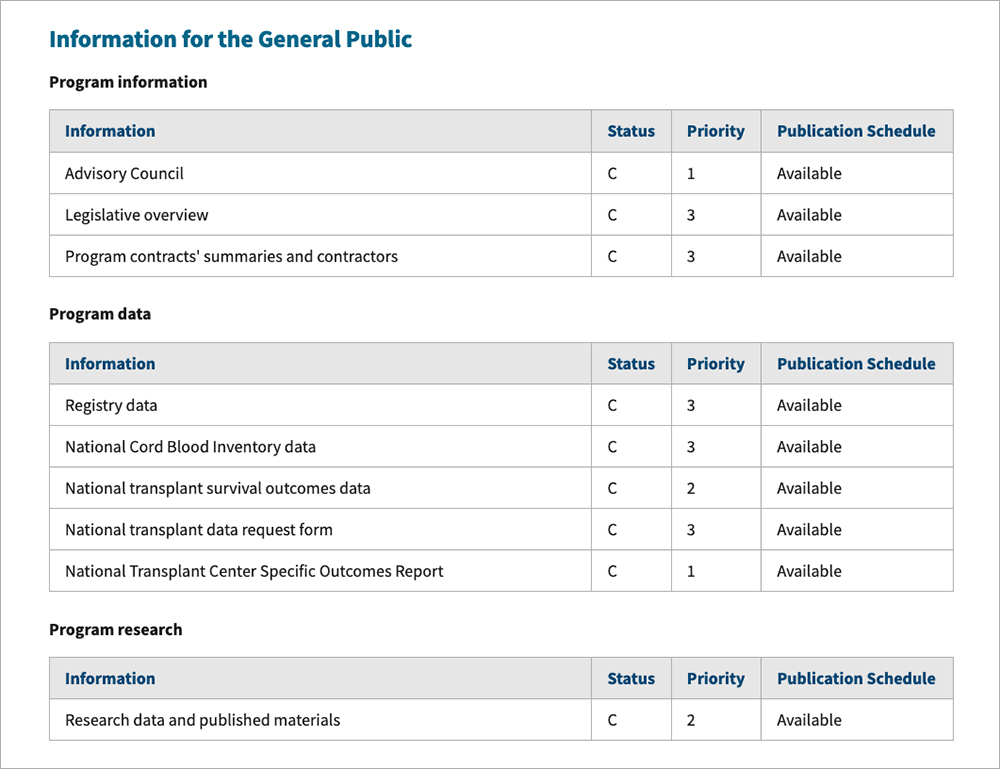This screenshot has height=769, width=1000.
Task: Select Program contracts' summaries and contractors text
Action: tap(231, 257)
